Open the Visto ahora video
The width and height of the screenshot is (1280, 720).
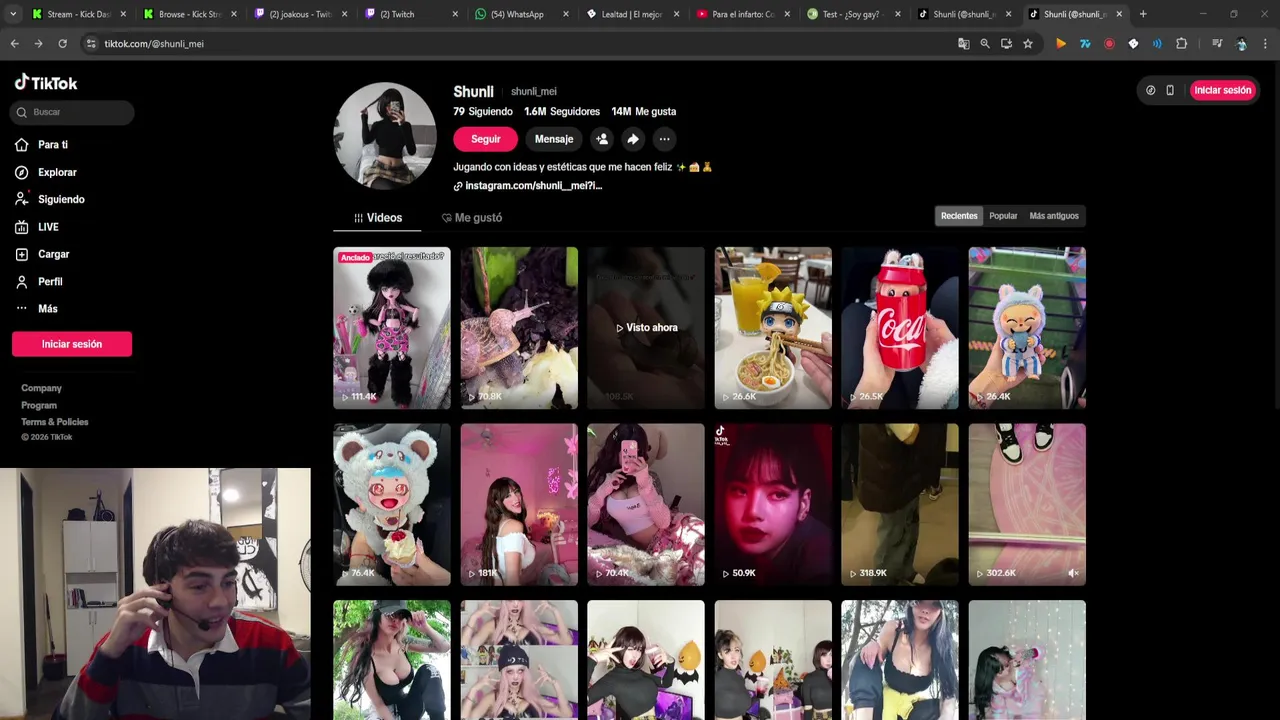646,328
